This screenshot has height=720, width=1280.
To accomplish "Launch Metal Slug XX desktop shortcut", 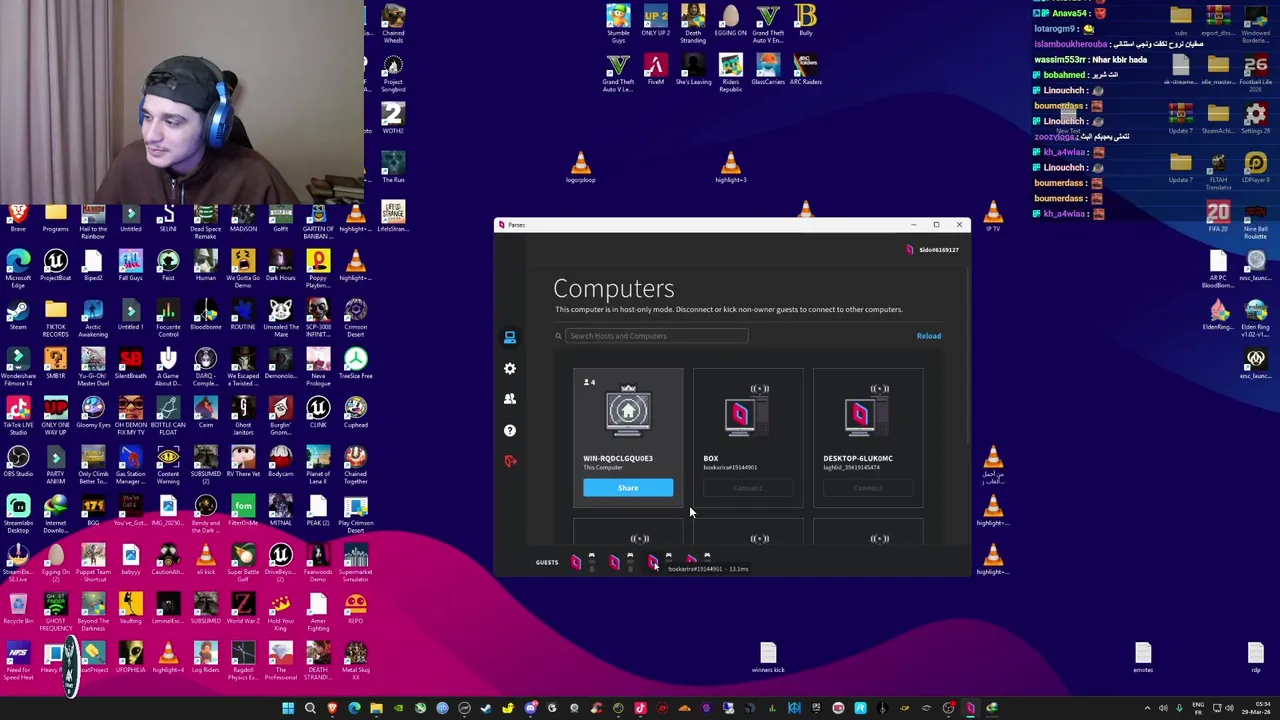I will [x=355, y=662].
